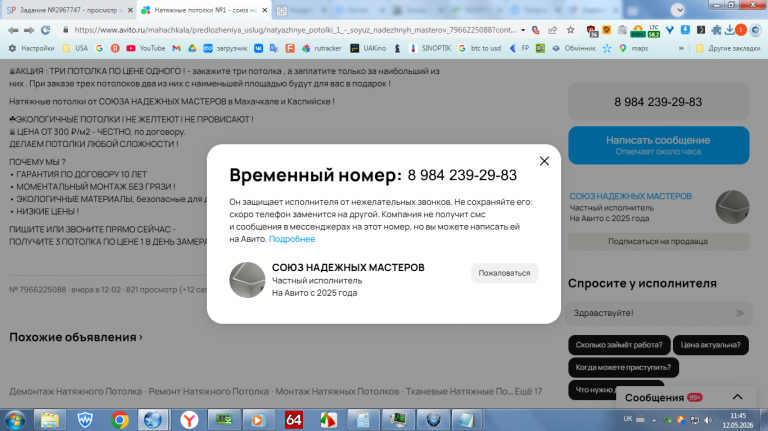Open the VK bookmark icon
Image resolution: width=768 pixels, height=431 pixels.
pyautogui.click(x=258, y=48)
